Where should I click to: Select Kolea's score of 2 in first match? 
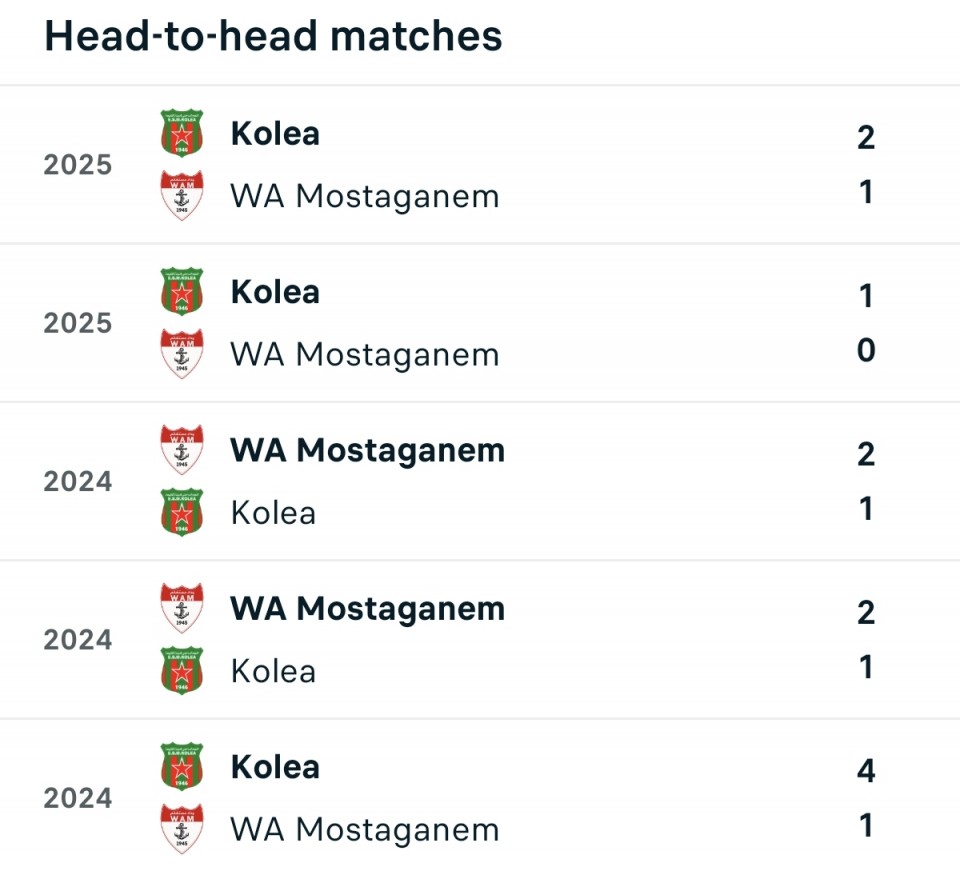[x=866, y=137]
